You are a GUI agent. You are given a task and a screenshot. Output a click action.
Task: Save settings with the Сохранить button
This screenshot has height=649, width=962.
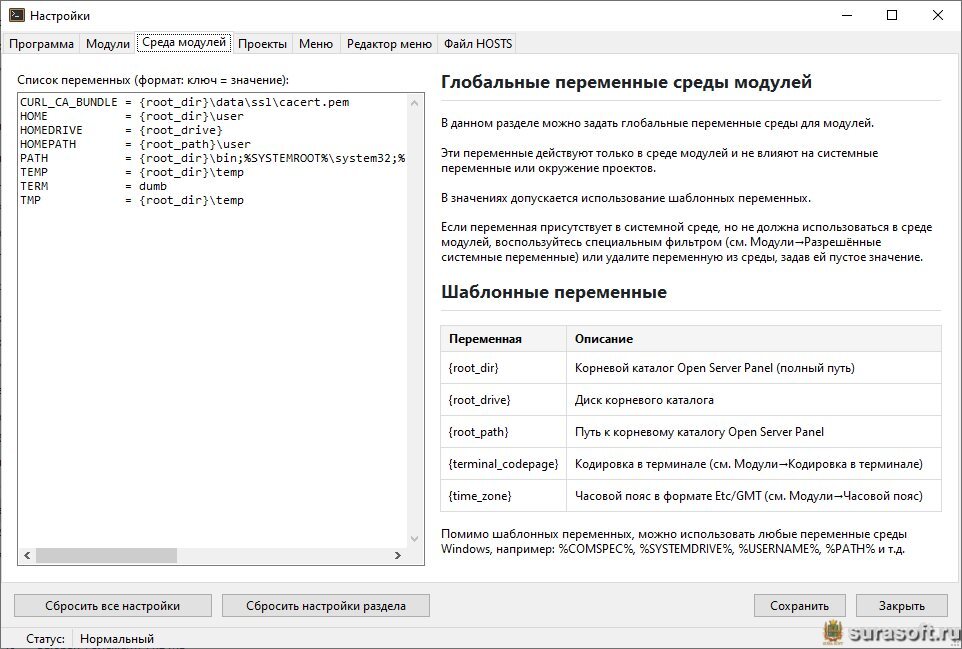(799, 606)
